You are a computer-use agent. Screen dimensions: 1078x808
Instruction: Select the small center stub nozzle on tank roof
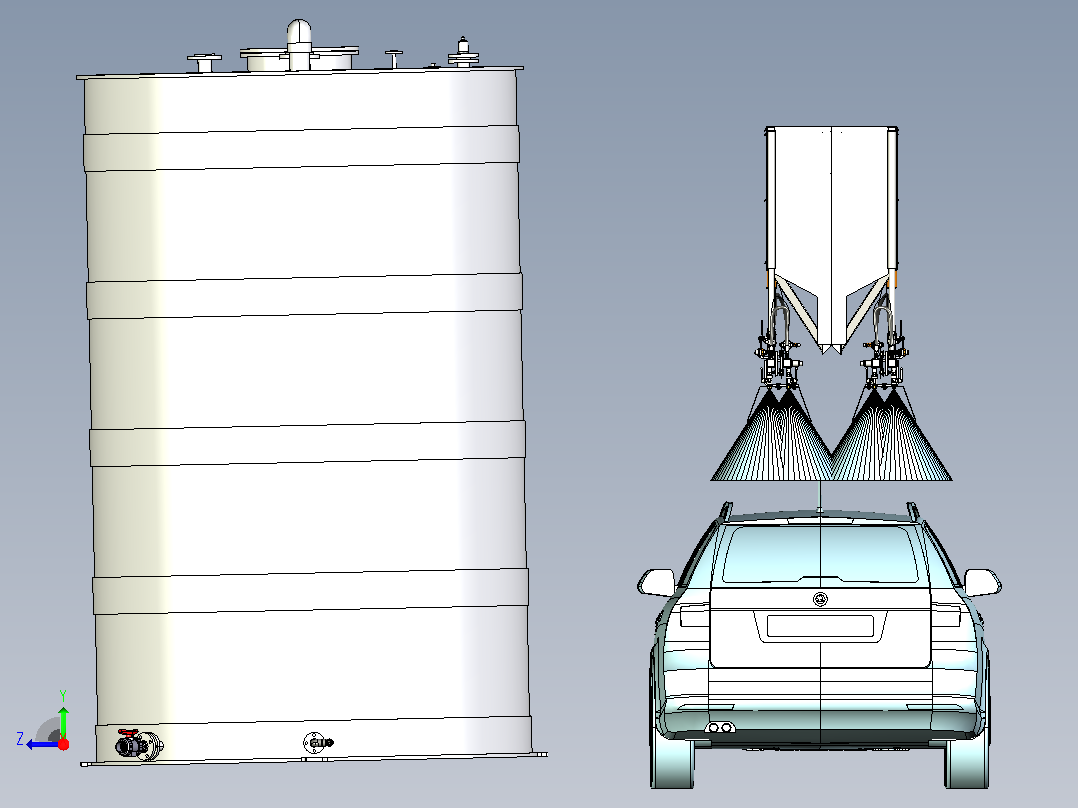(394, 58)
